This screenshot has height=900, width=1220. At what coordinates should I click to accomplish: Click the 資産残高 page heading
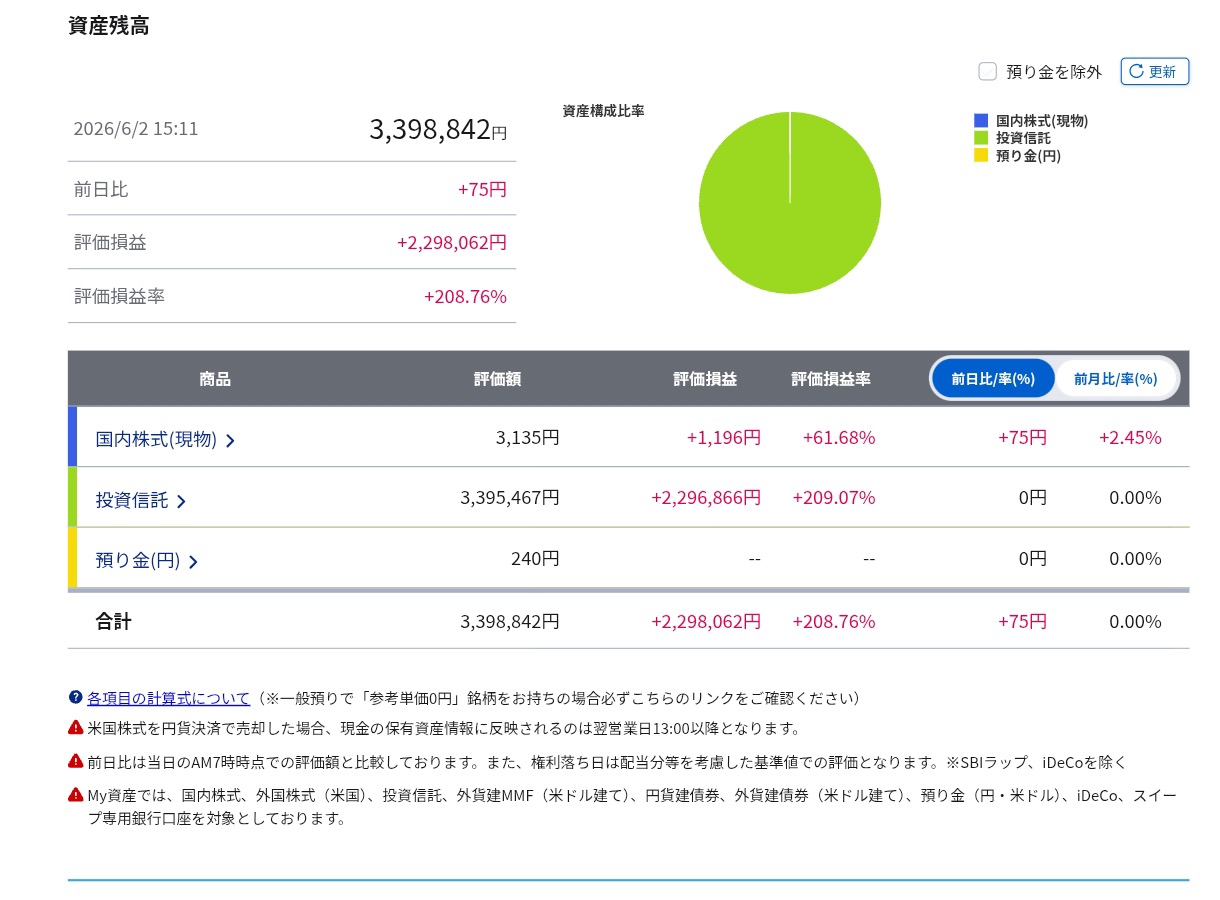coord(109,26)
